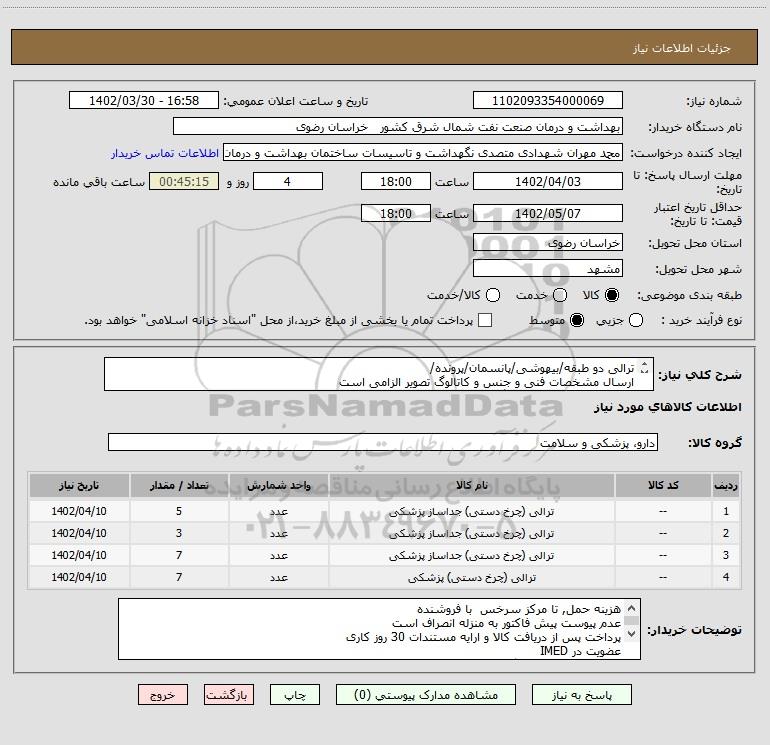Click the 'تعداد / مقدار' column header
The height and width of the screenshot is (745, 770).
(x=179, y=486)
